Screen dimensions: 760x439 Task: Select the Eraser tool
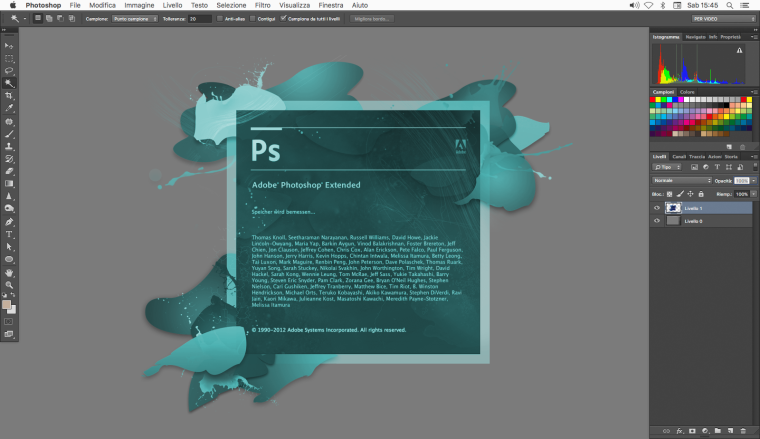9,171
